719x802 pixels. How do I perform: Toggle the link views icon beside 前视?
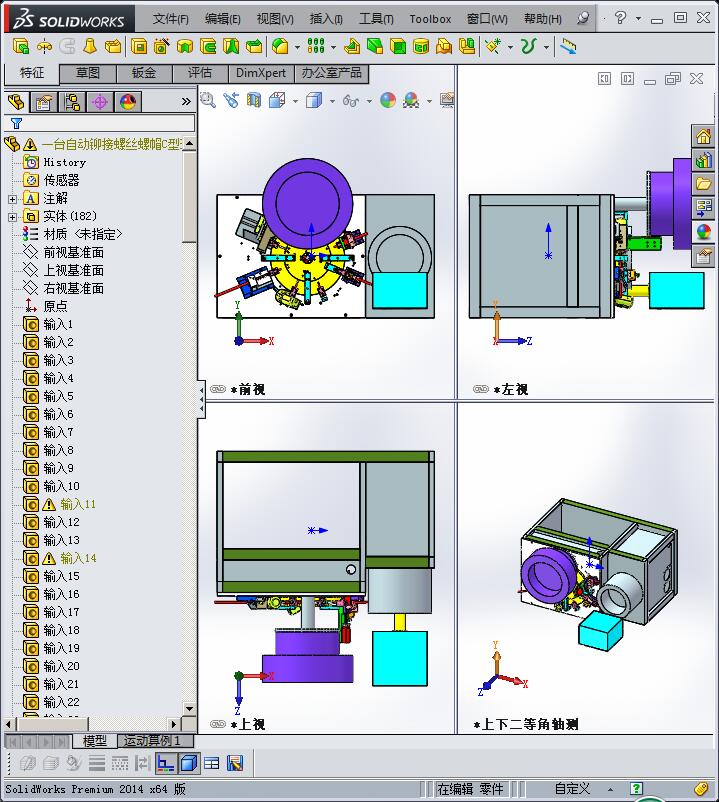218,389
